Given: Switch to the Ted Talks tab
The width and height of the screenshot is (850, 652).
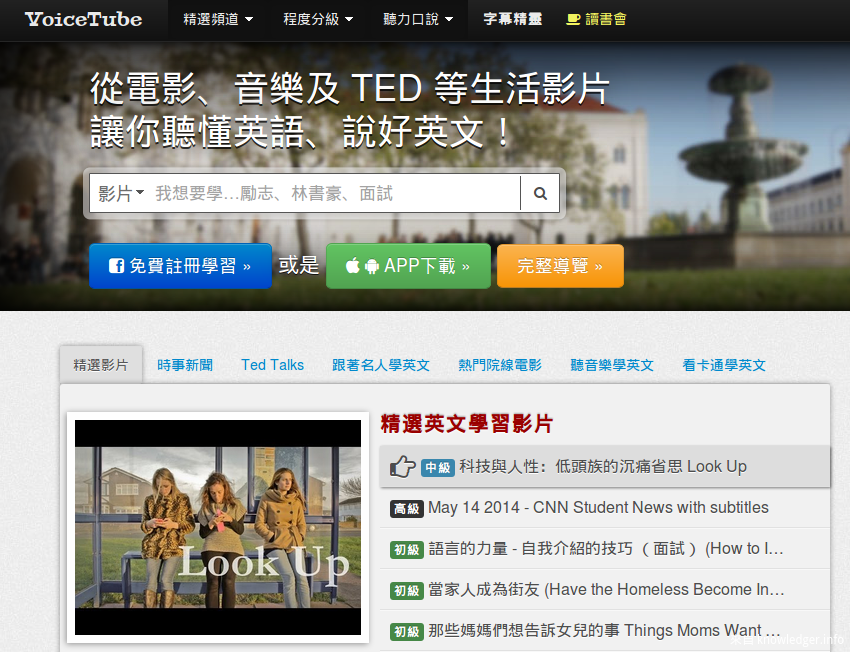Looking at the screenshot, I should click(x=272, y=365).
